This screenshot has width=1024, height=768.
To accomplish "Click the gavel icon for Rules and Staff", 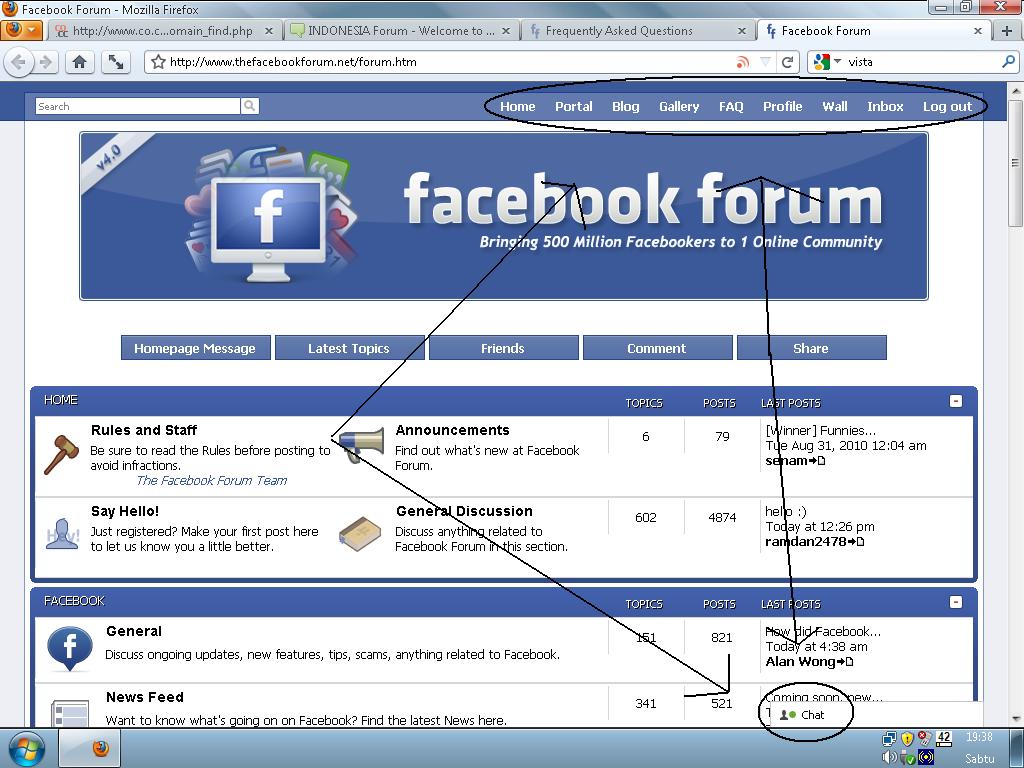I will [x=61, y=454].
